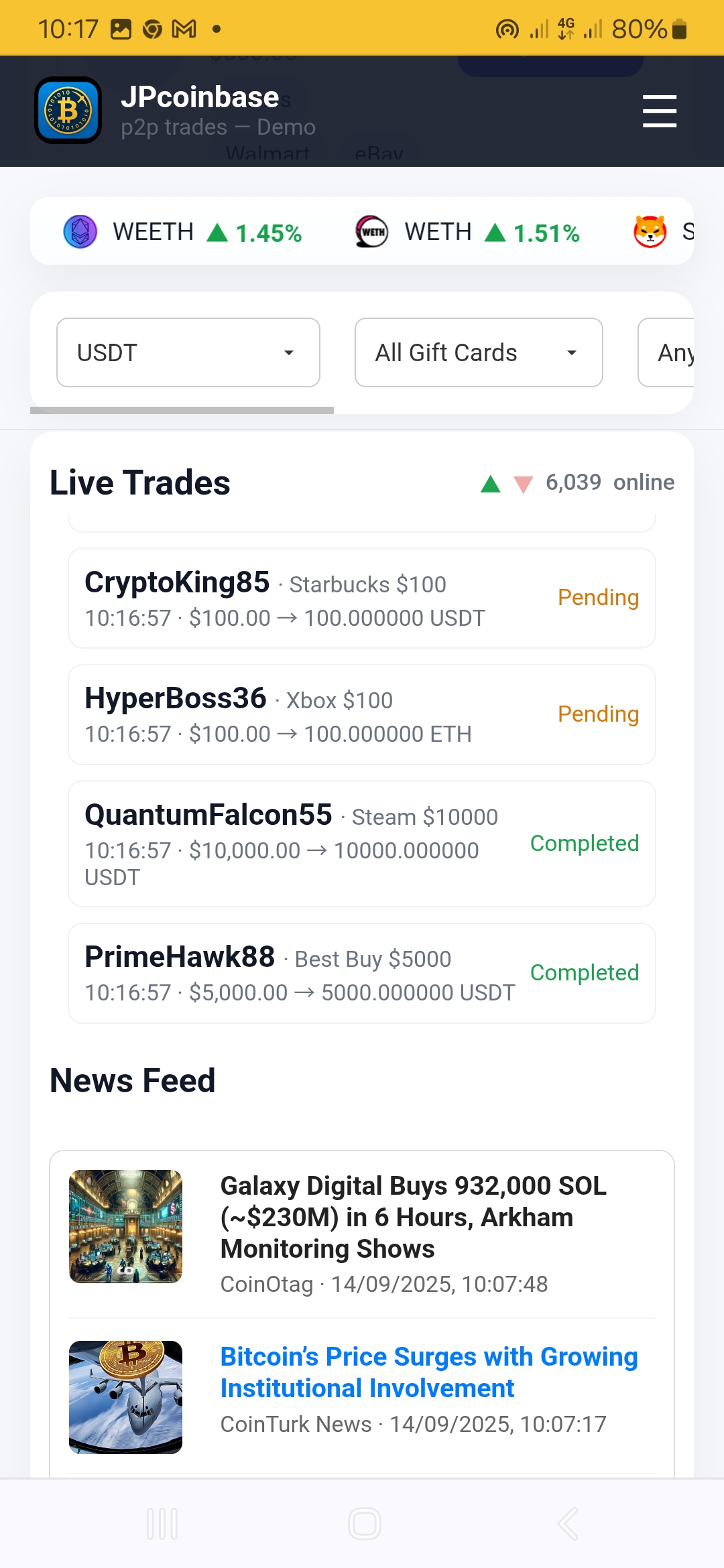
Task: Tap the Bitcoin airplane news thumbnail
Action: pyautogui.click(x=125, y=1397)
